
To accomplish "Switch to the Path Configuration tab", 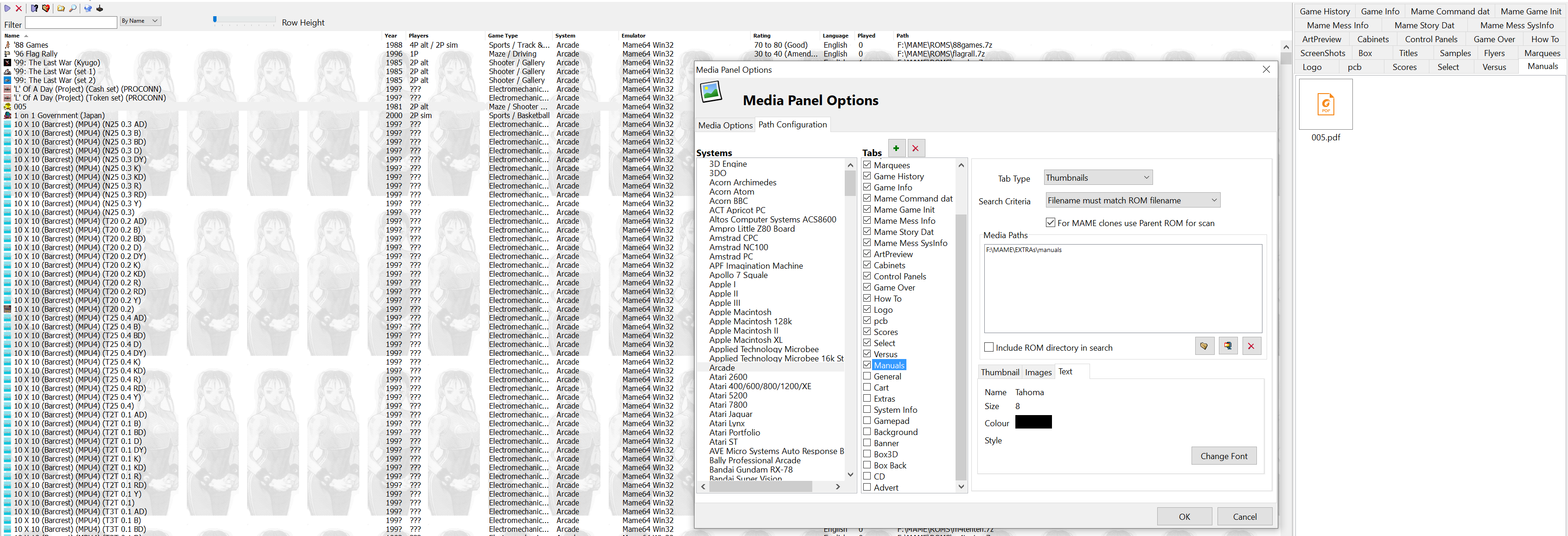I will (x=792, y=124).
